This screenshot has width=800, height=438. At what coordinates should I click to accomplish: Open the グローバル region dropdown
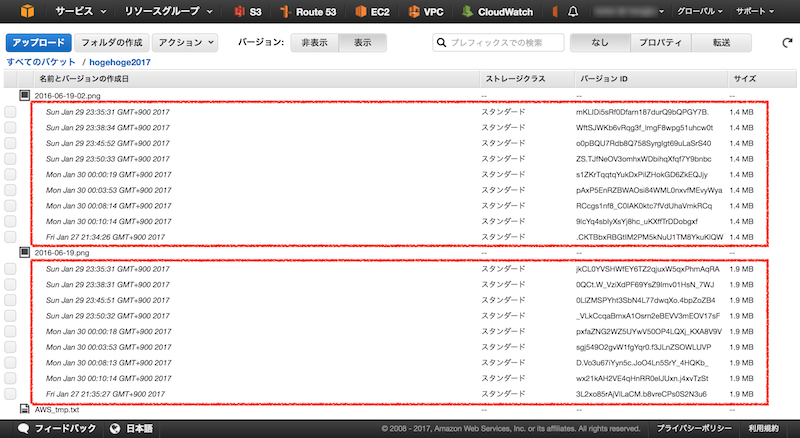coord(699,11)
